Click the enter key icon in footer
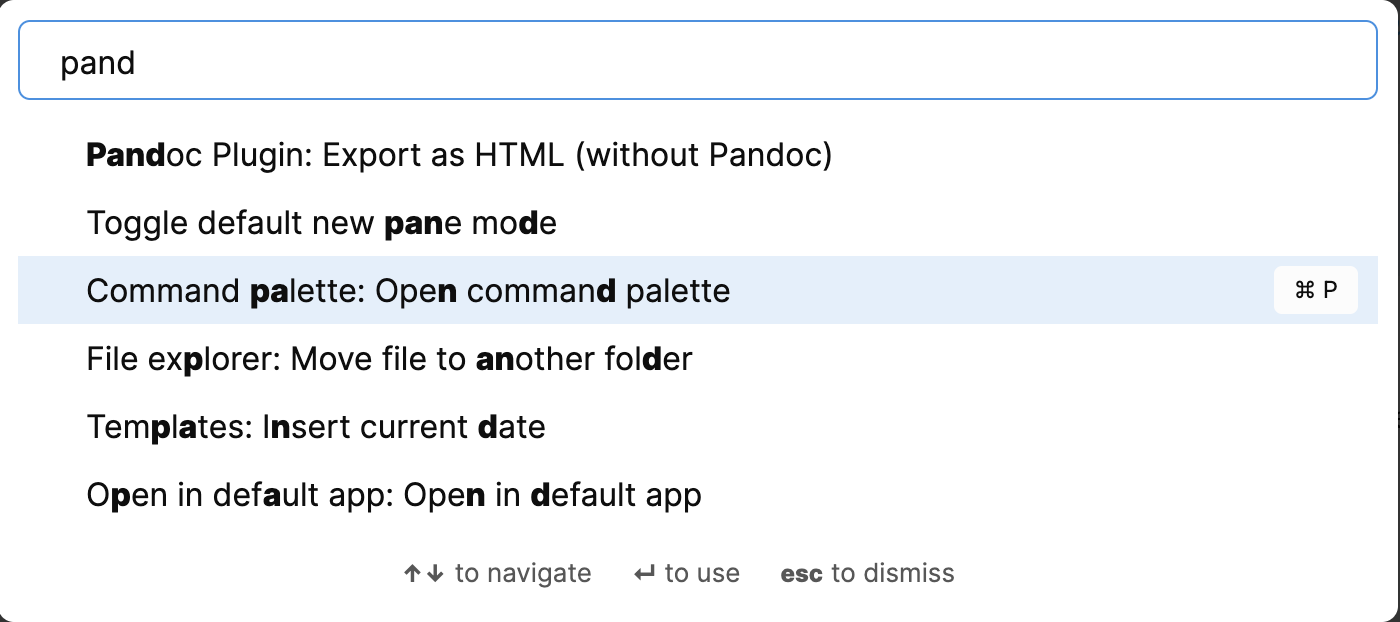This screenshot has height=622, width=1400. coord(645,574)
